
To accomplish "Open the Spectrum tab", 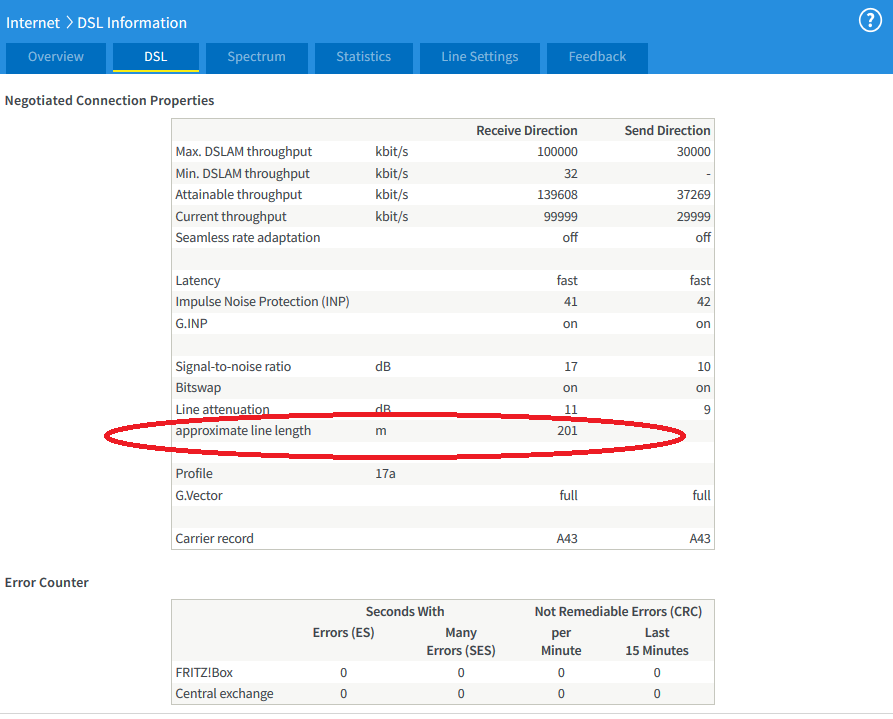I will (x=256, y=57).
